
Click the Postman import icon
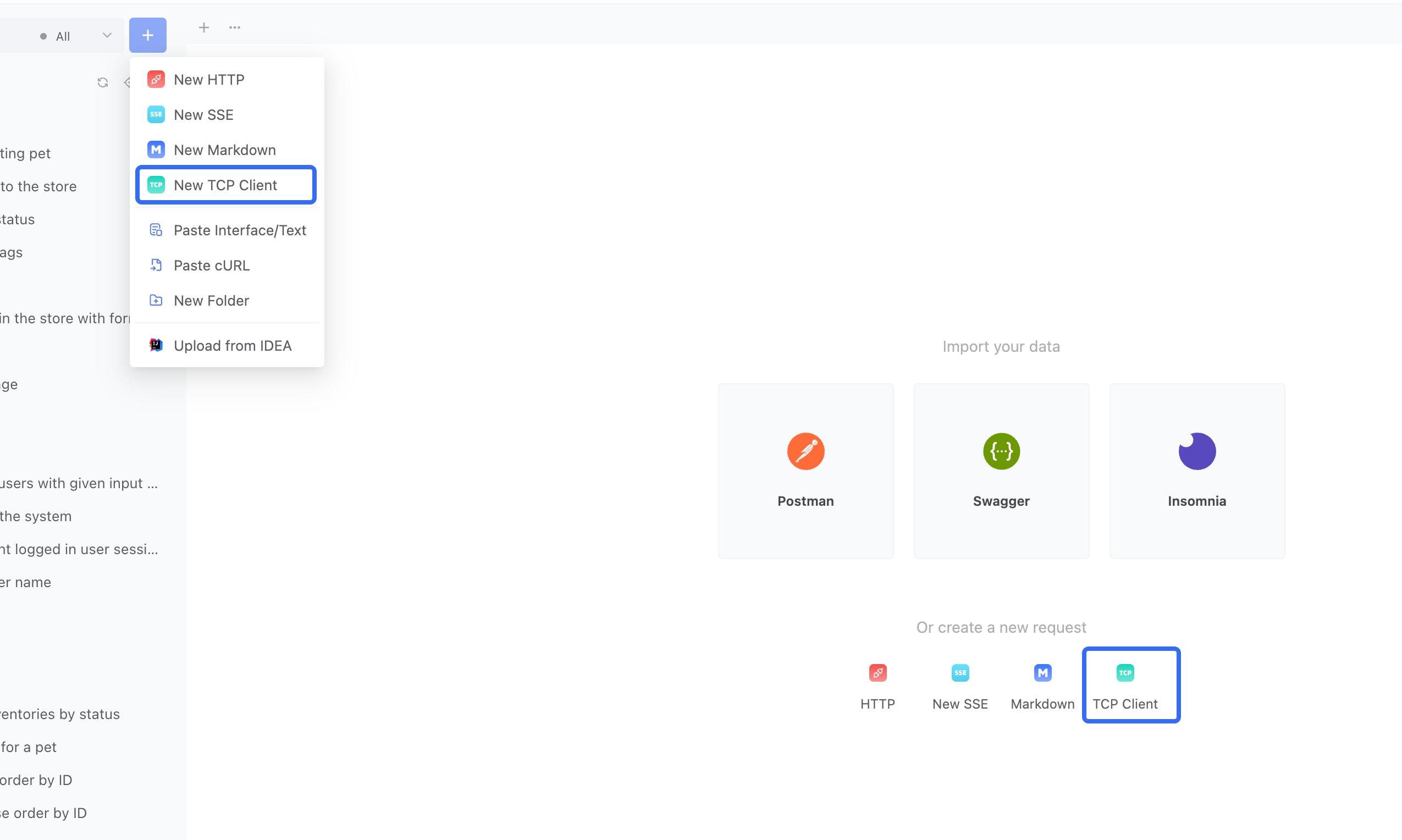tap(805, 452)
